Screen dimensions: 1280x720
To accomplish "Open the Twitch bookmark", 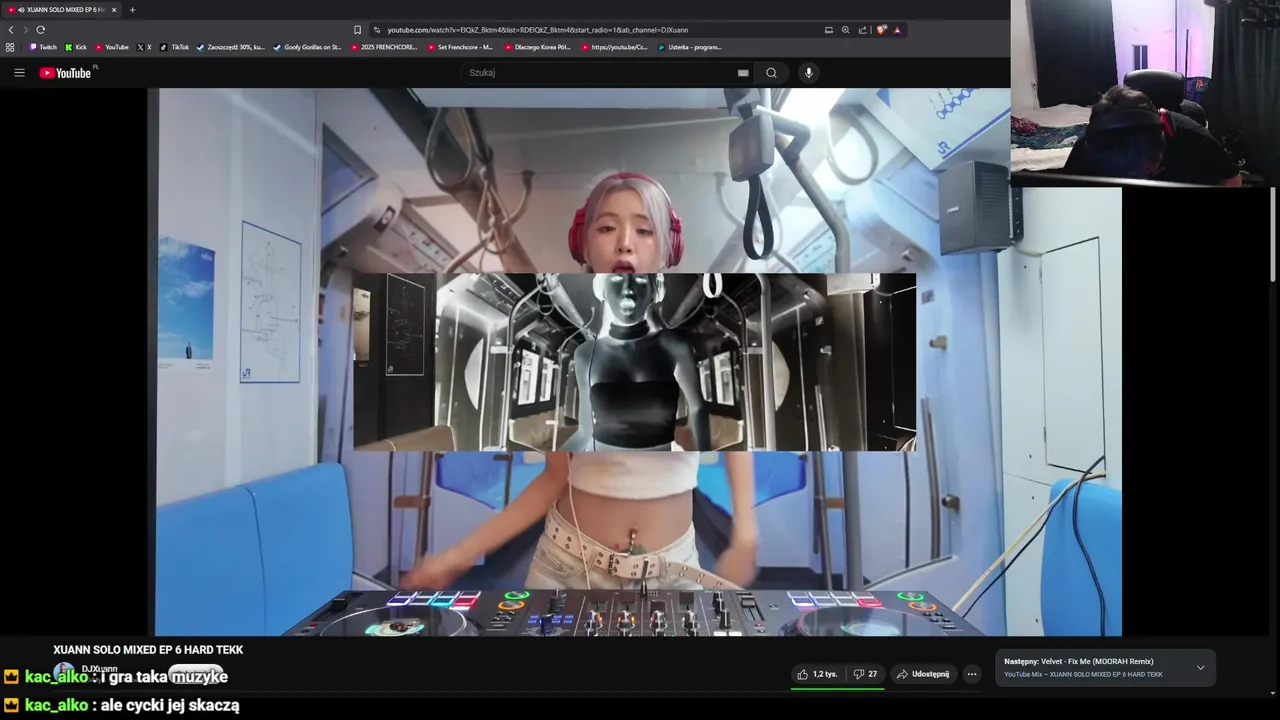I will pos(43,47).
